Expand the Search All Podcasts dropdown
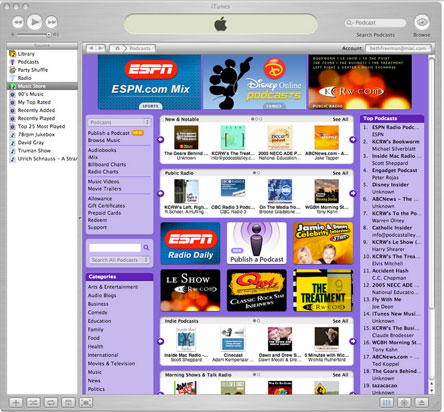This screenshot has height=412, width=444. [x=119, y=260]
